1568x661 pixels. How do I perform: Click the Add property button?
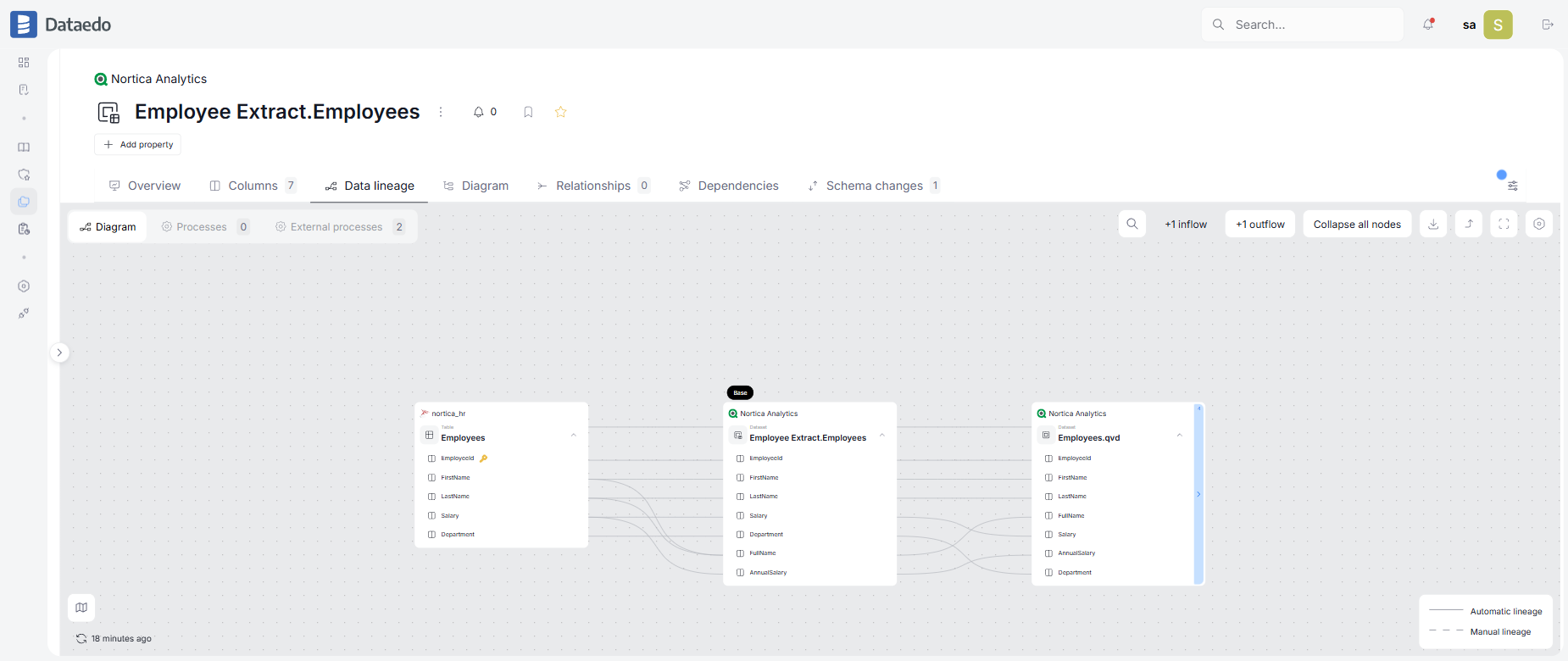(x=137, y=145)
